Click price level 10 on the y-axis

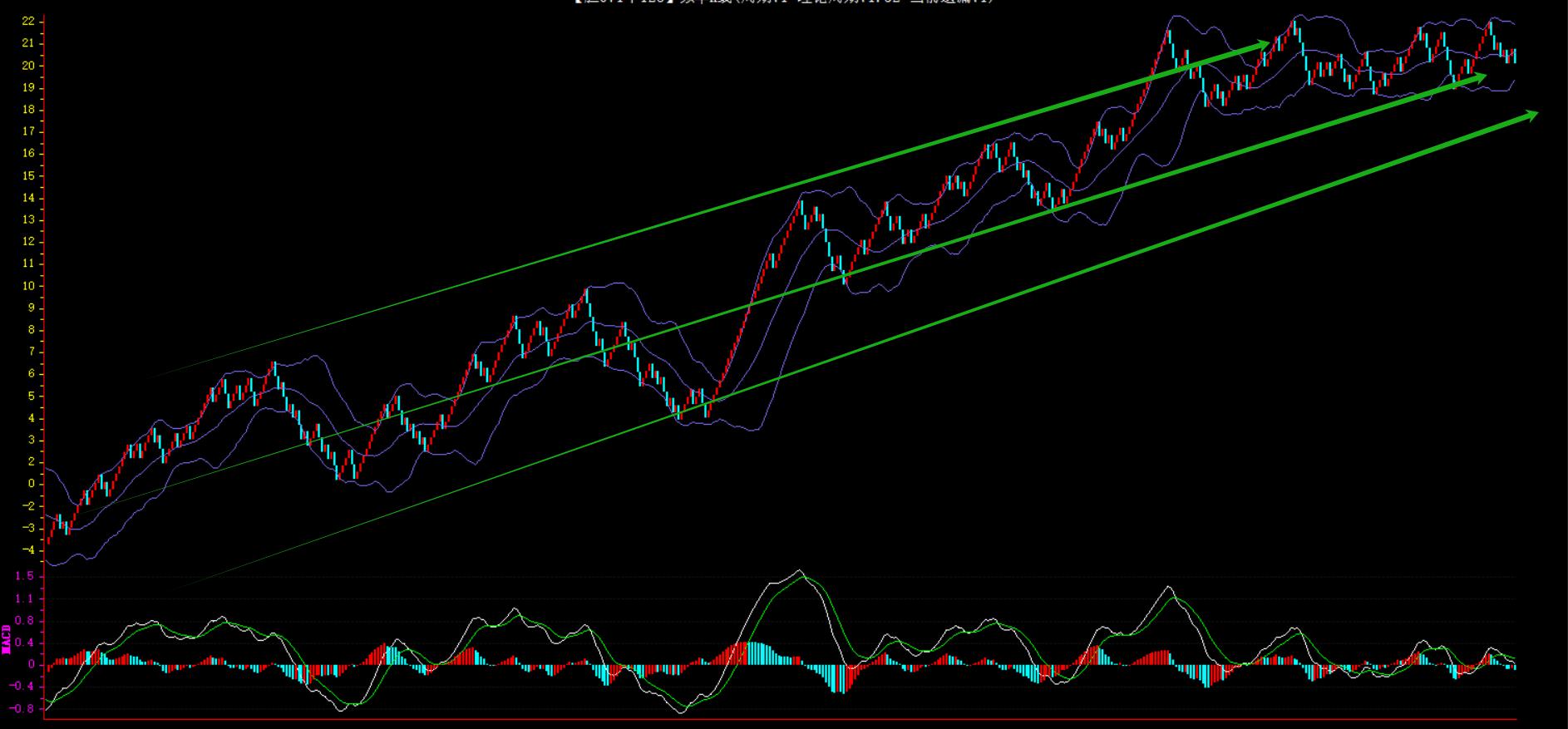click(27, 286)
